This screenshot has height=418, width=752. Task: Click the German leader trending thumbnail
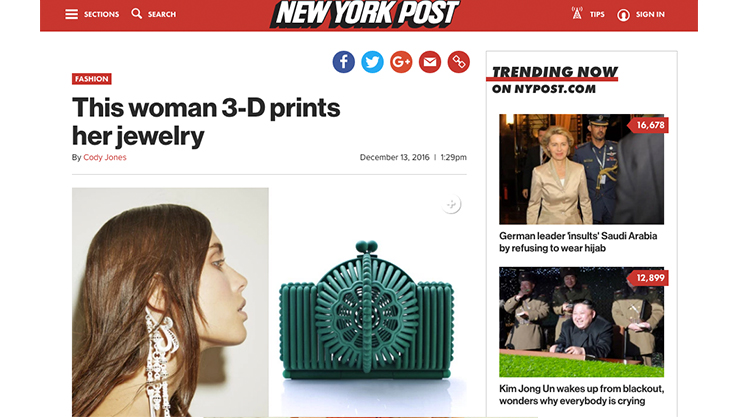pos(581,169)
